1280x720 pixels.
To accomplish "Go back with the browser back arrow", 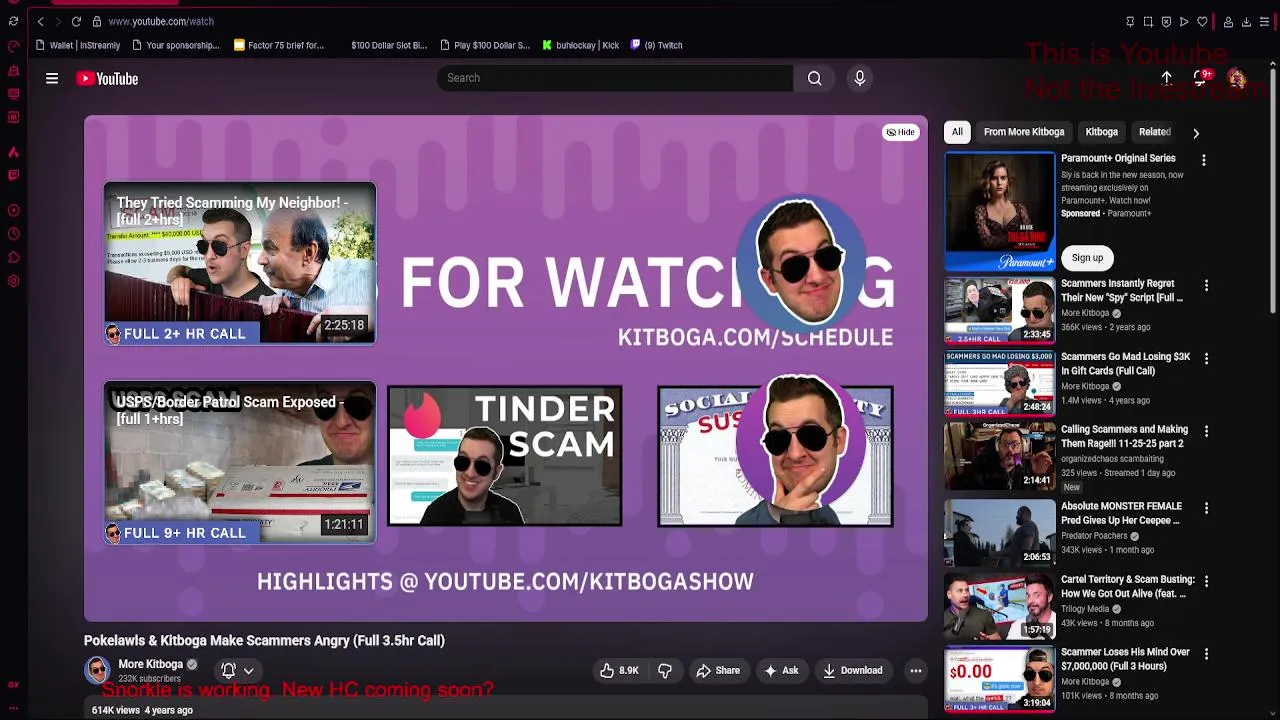I will (41, 21).
